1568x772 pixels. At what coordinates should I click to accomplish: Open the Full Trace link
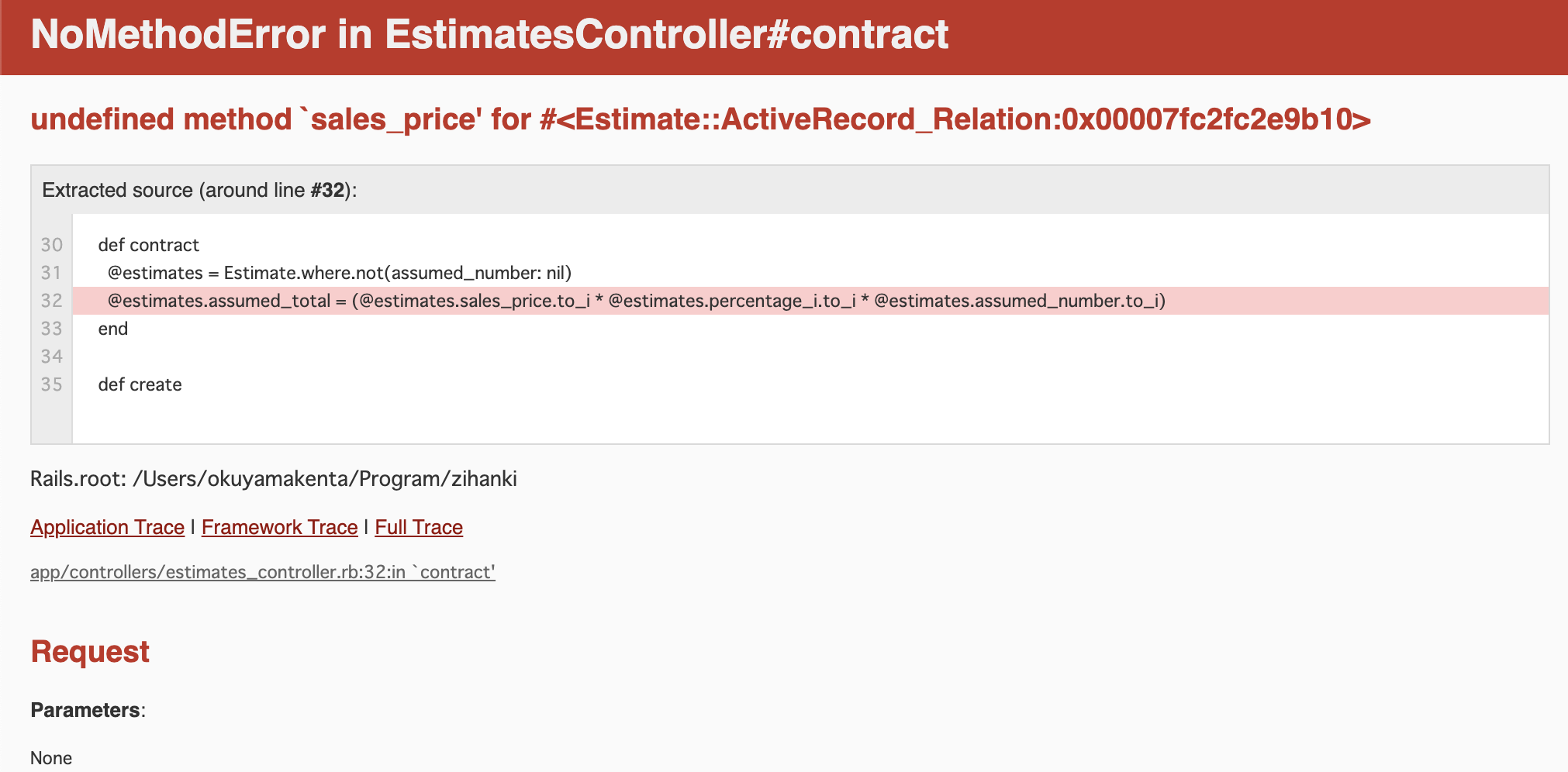point(419,527)
